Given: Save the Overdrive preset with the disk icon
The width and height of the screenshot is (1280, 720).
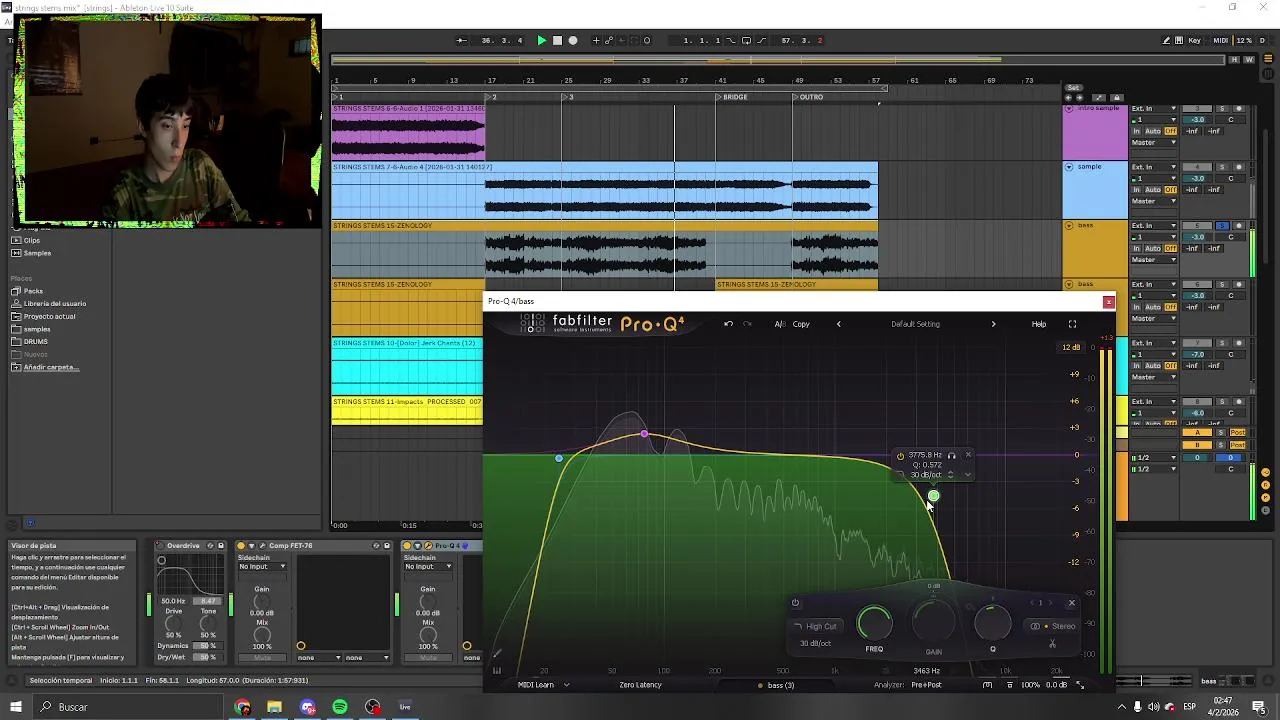Looking at the screenshot, I should (221, 546).
